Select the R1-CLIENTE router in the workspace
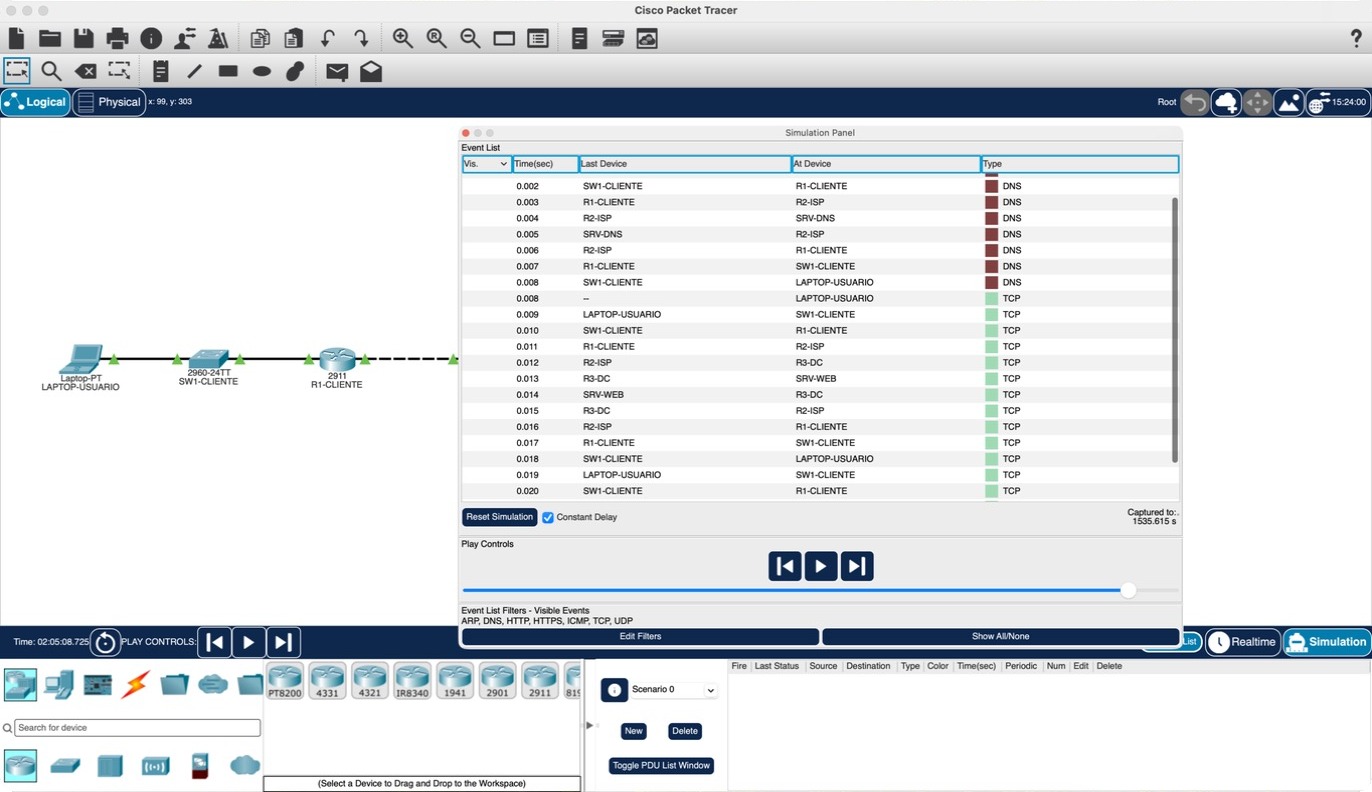 pos(337,360)
